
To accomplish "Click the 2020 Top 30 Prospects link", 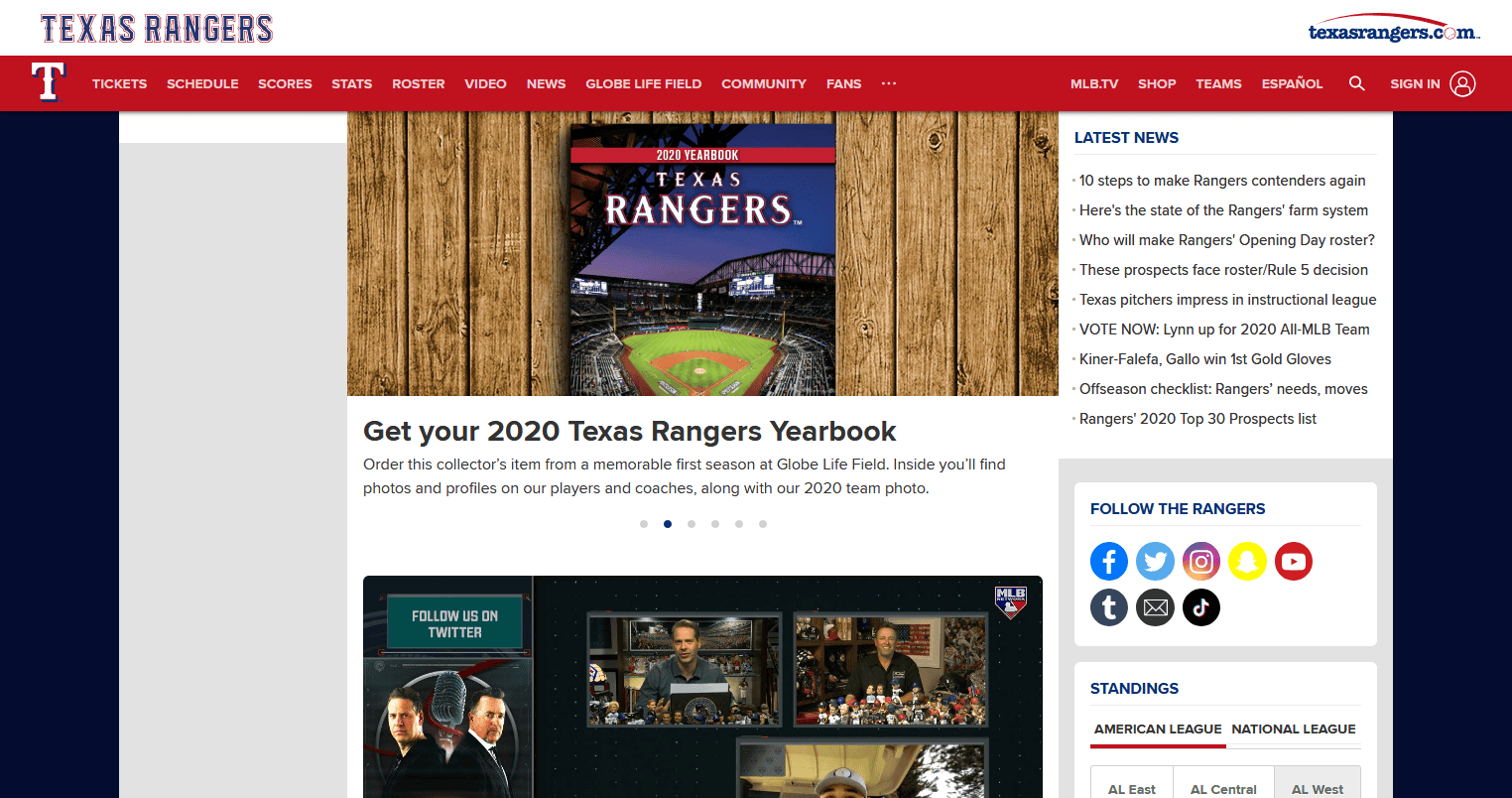I will 1197,418.
